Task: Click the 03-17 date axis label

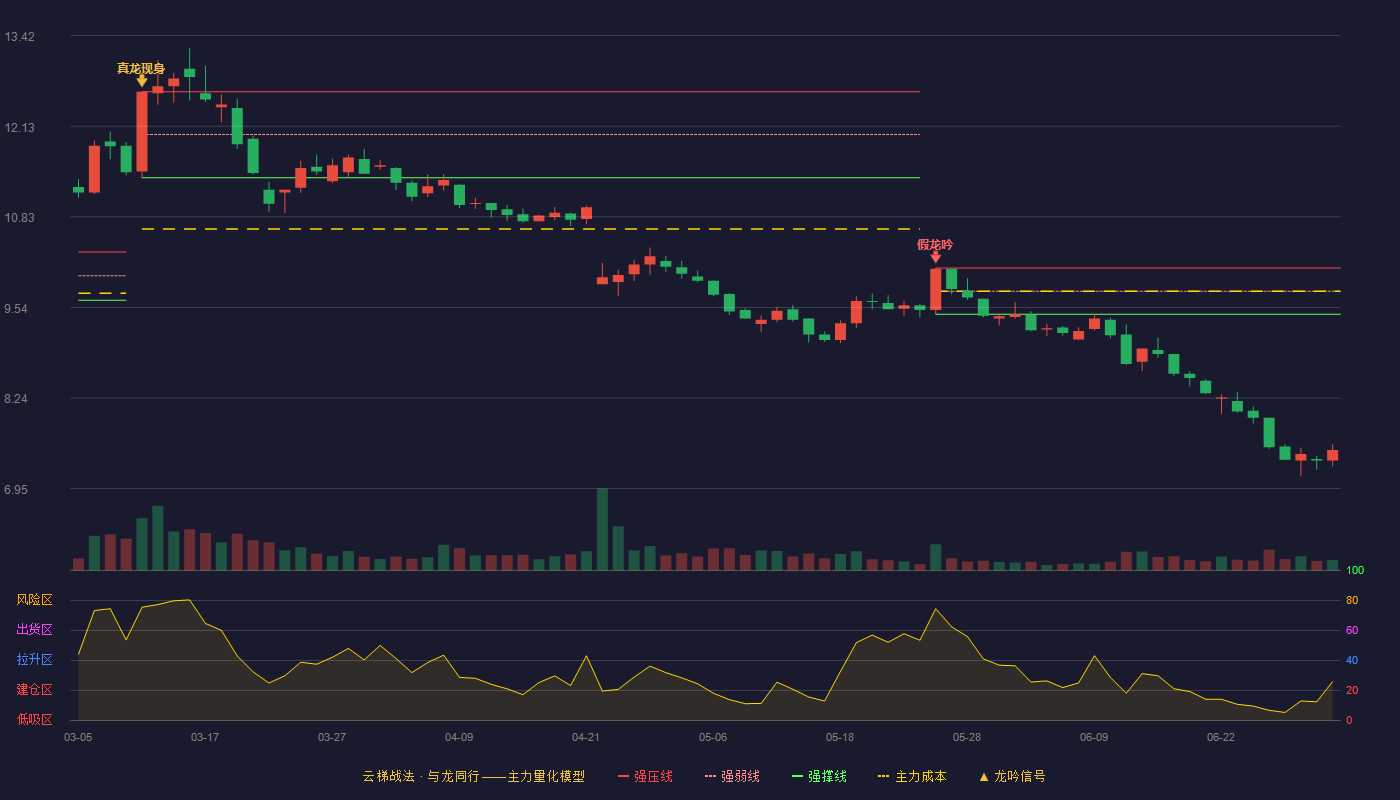Action: click(205, 737)
